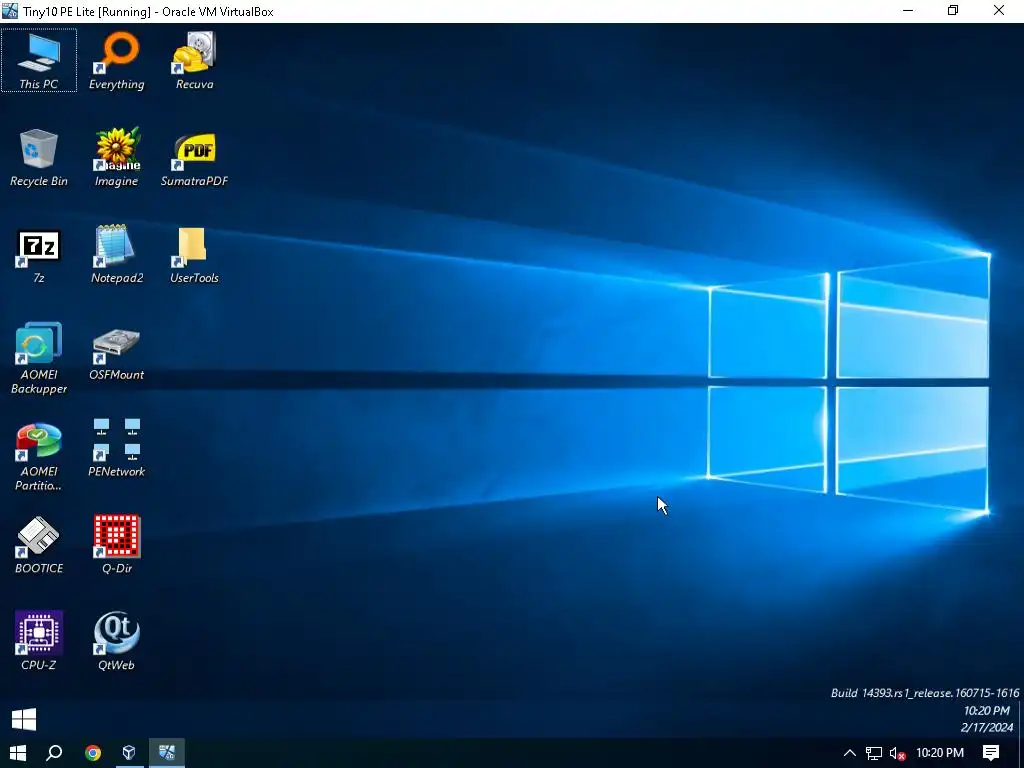Minimize the VirtualBox VM window
This screenshot has width=1024, height=768.
(x=908, y=10)
